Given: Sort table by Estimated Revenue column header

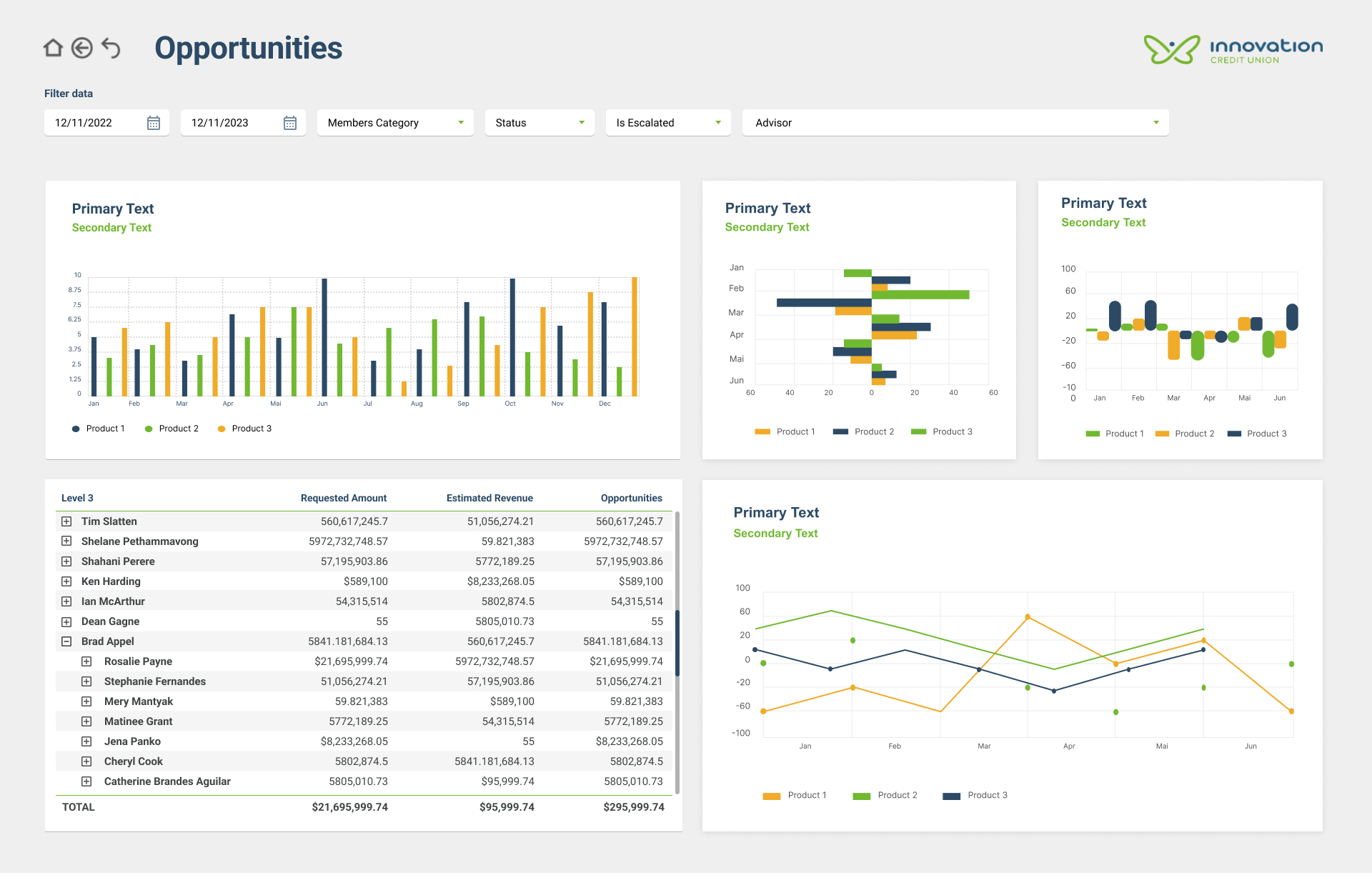Looking at the screenshot, I should [489, 498].
